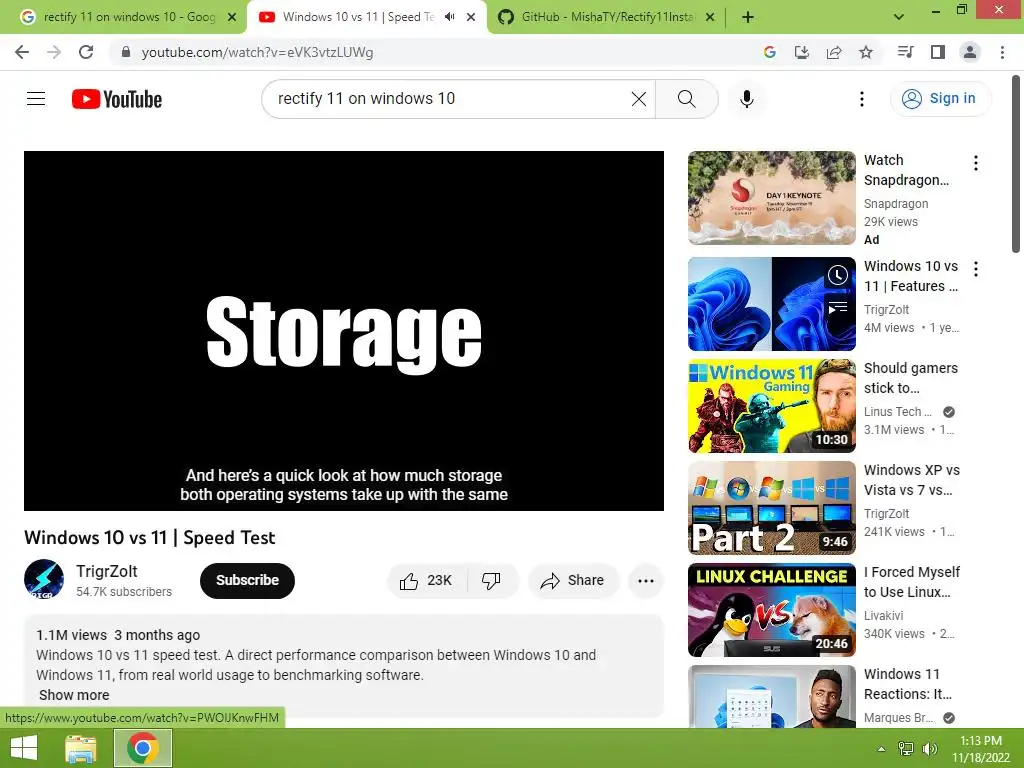Open Google icon in address bar
Viewport: 1024px width, 768px height.
[770, 52]
